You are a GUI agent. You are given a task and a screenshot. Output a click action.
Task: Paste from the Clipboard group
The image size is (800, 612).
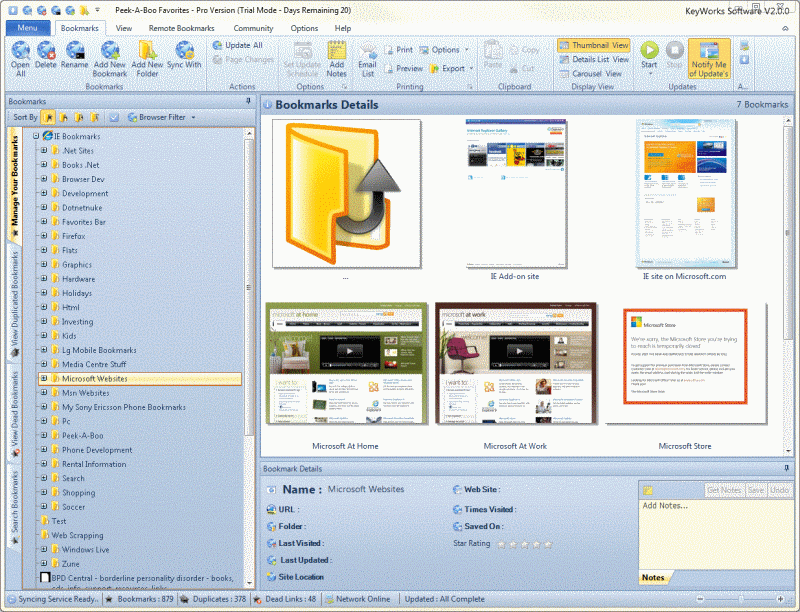click(493, 55)
